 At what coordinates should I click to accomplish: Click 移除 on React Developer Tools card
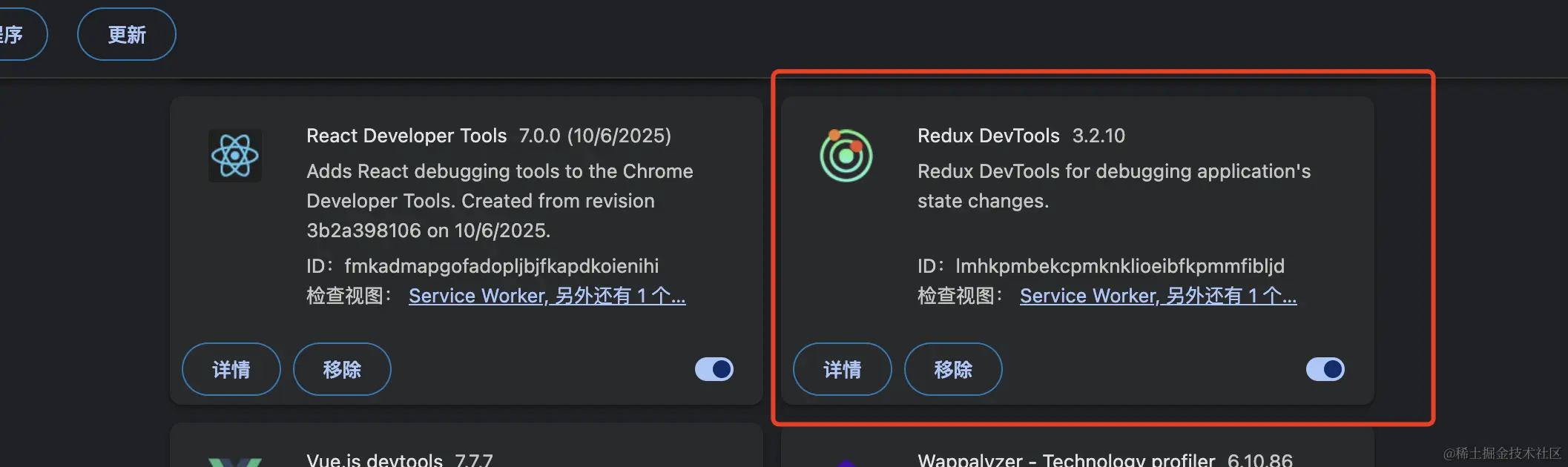[x=342, y=369]
